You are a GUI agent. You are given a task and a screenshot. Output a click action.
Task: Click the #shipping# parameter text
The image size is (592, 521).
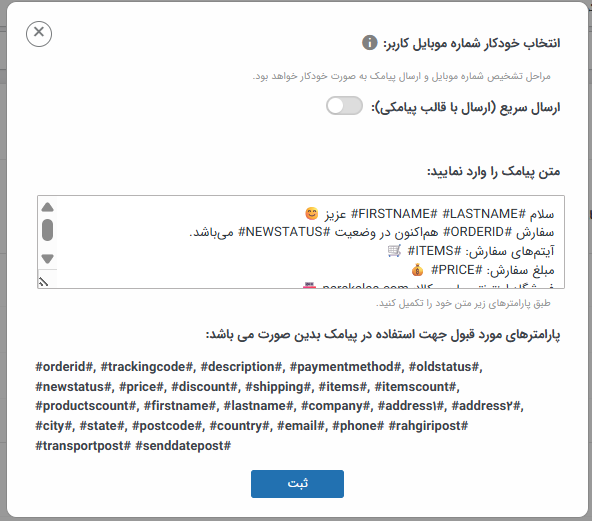pyautogui.click(x=279, y=387)
